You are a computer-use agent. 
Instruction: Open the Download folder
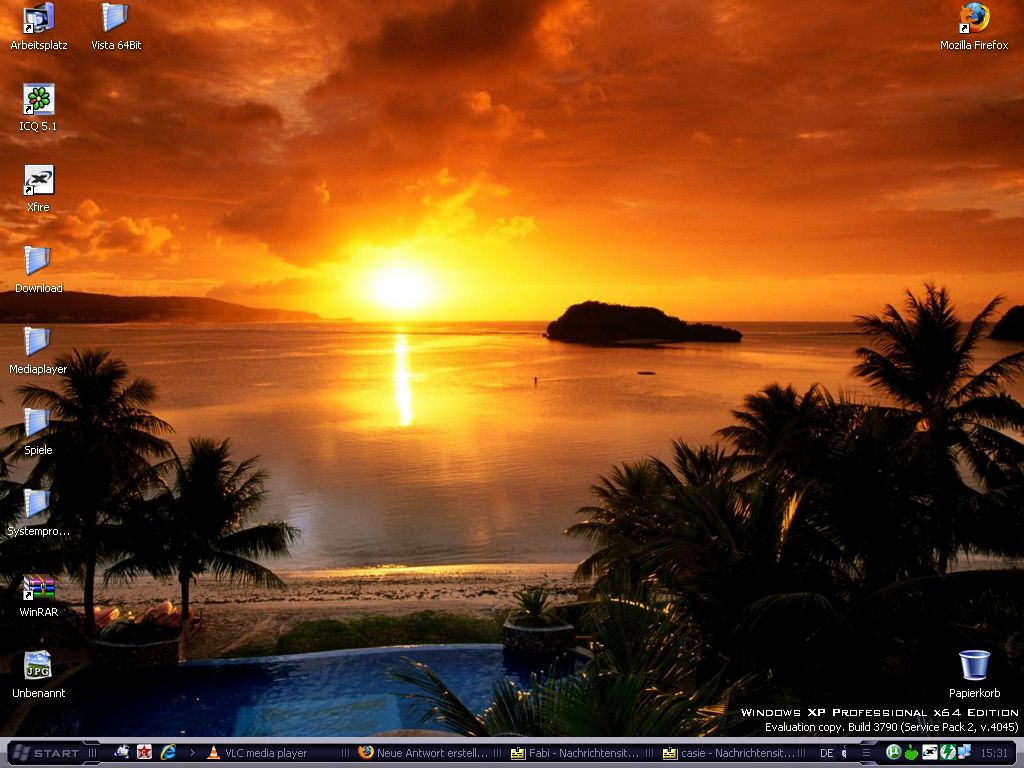pos(38,262)
